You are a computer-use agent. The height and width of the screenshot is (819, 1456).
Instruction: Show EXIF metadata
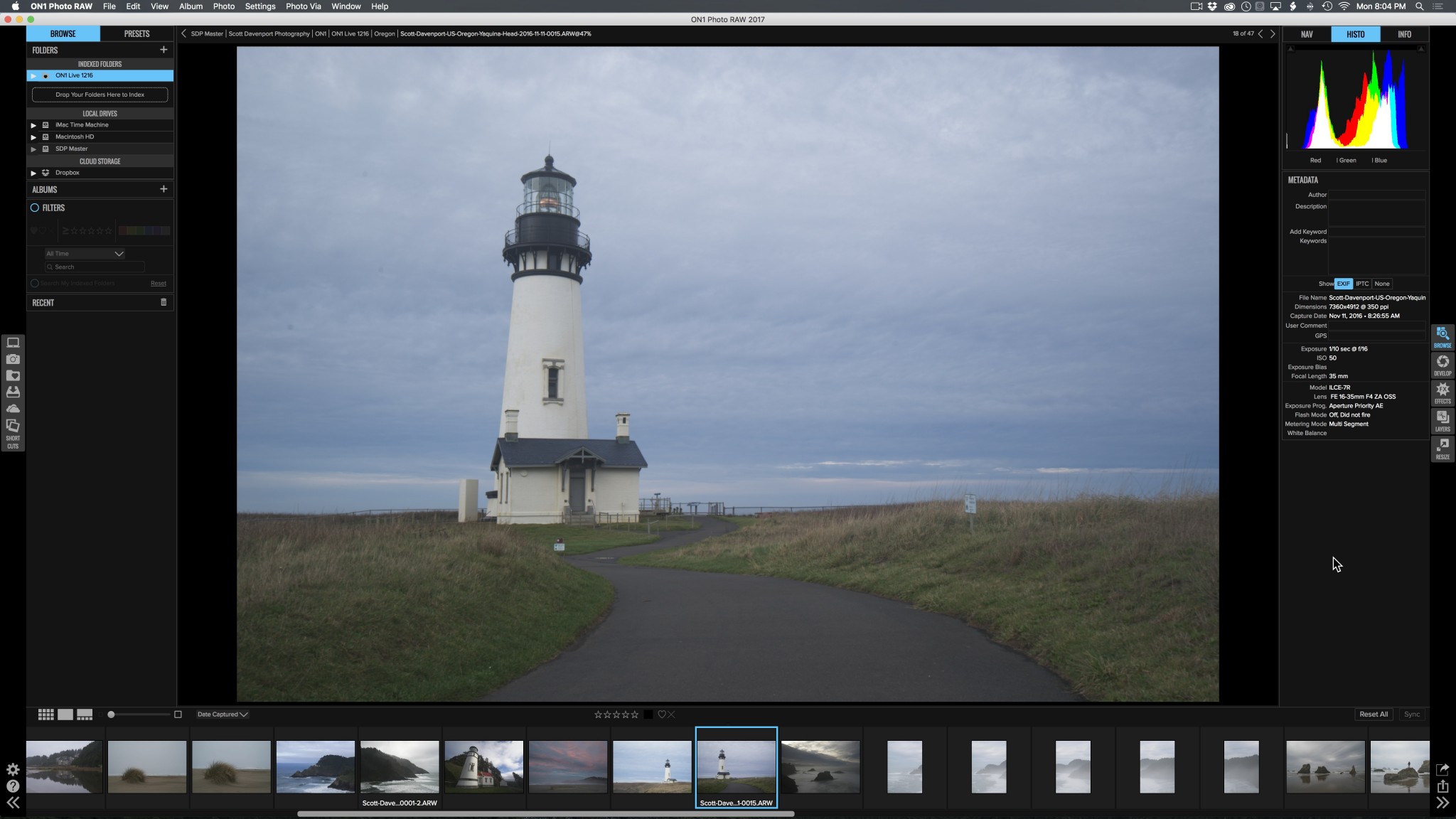(x=1343, y=284)
